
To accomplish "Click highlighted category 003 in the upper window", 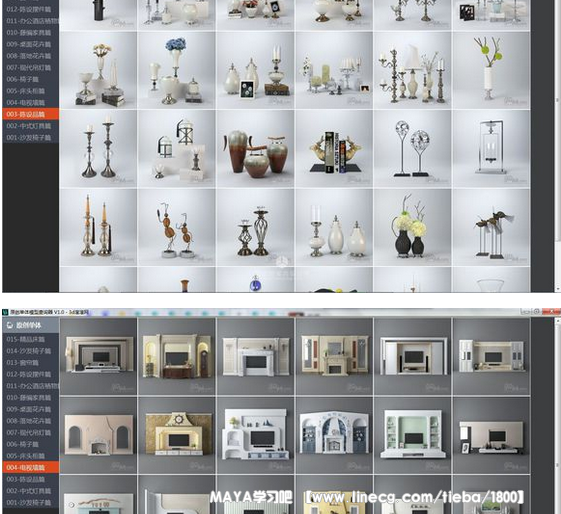I will [31, 114].
